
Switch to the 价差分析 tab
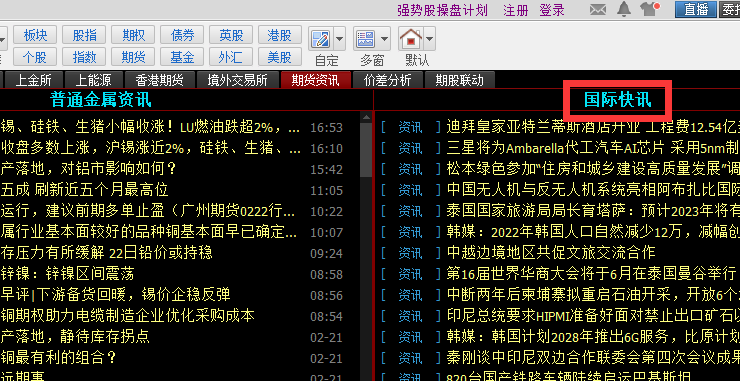388,80
